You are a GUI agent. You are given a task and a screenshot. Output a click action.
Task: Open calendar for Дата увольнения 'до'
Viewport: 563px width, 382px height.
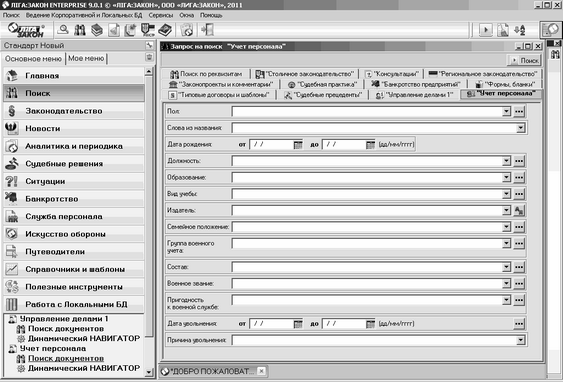(x=371, y=324)
